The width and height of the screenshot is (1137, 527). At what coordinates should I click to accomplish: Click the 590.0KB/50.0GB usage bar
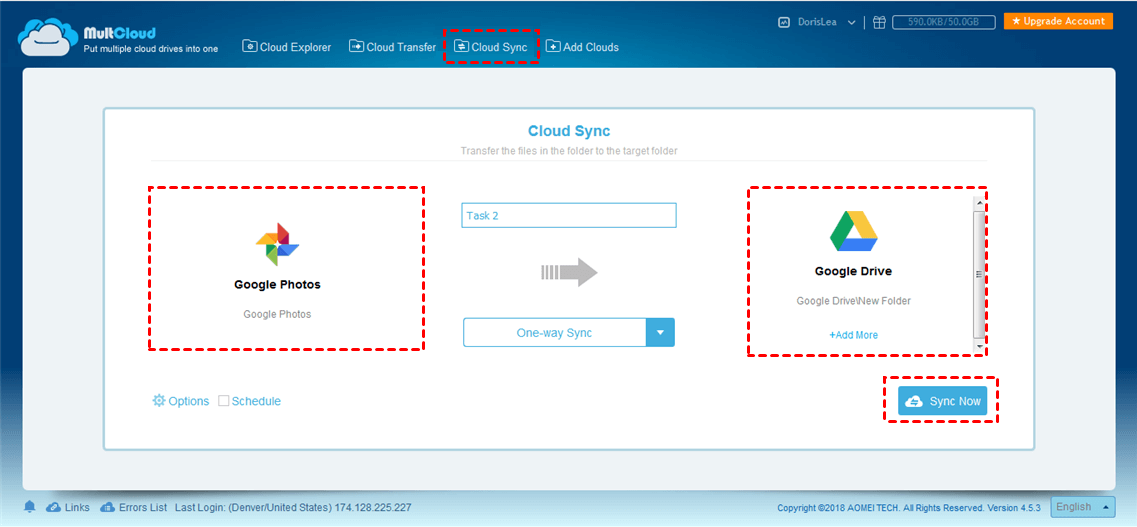[943, 22]
